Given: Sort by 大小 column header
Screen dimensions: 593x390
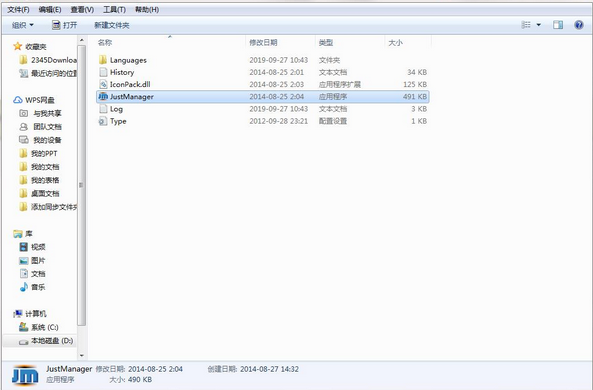Looking at the screenshot, I should [x=395, y=42].
